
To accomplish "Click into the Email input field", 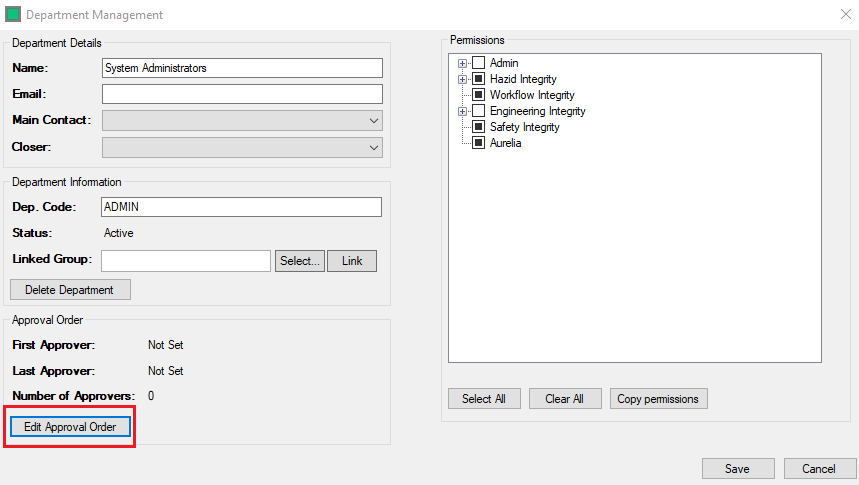I will click(x=242, y=94).
